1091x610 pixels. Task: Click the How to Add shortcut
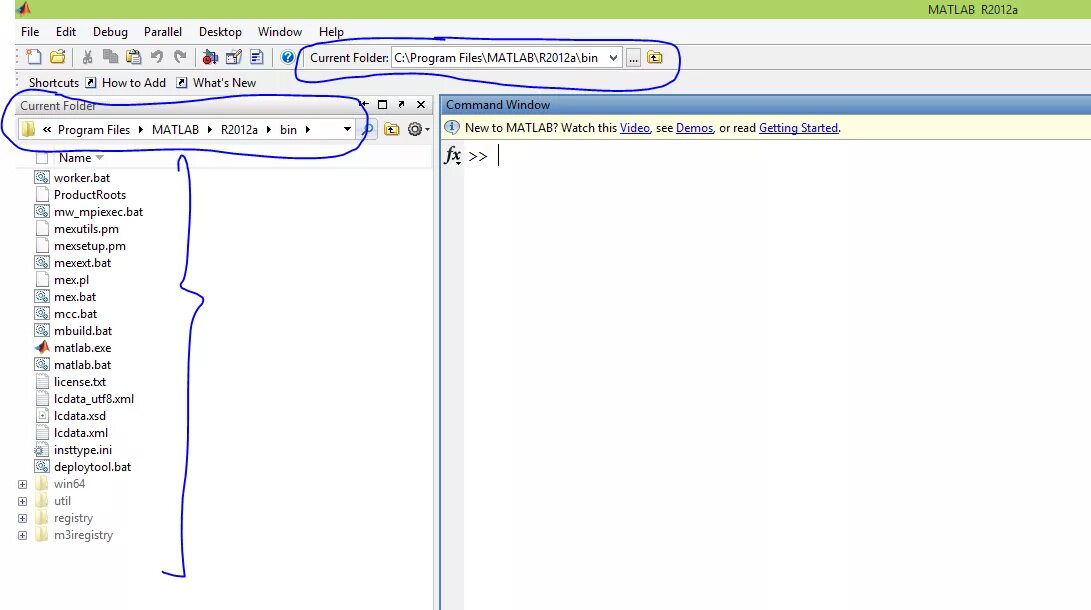click(x=126, y=83)
